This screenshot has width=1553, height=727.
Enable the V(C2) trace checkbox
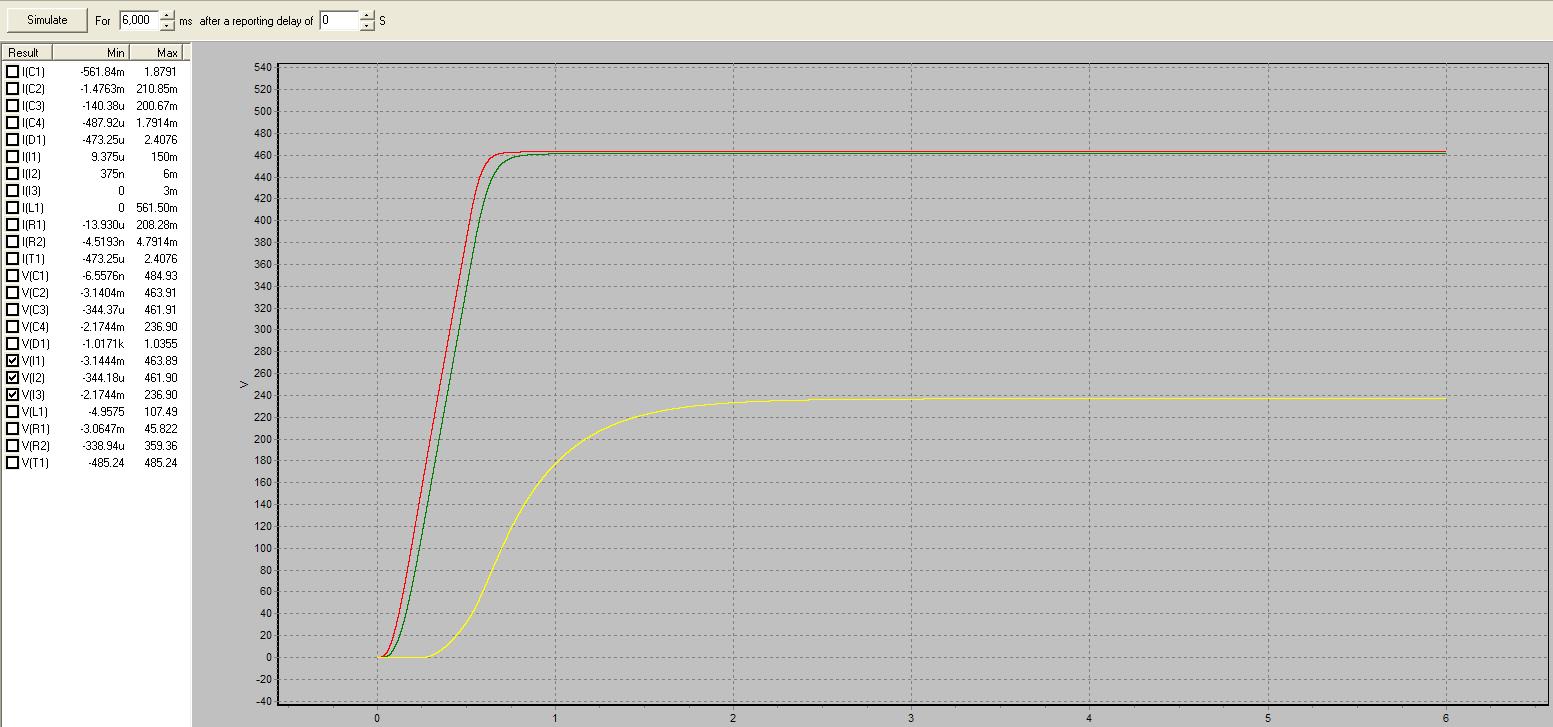[x=13, y=293]
